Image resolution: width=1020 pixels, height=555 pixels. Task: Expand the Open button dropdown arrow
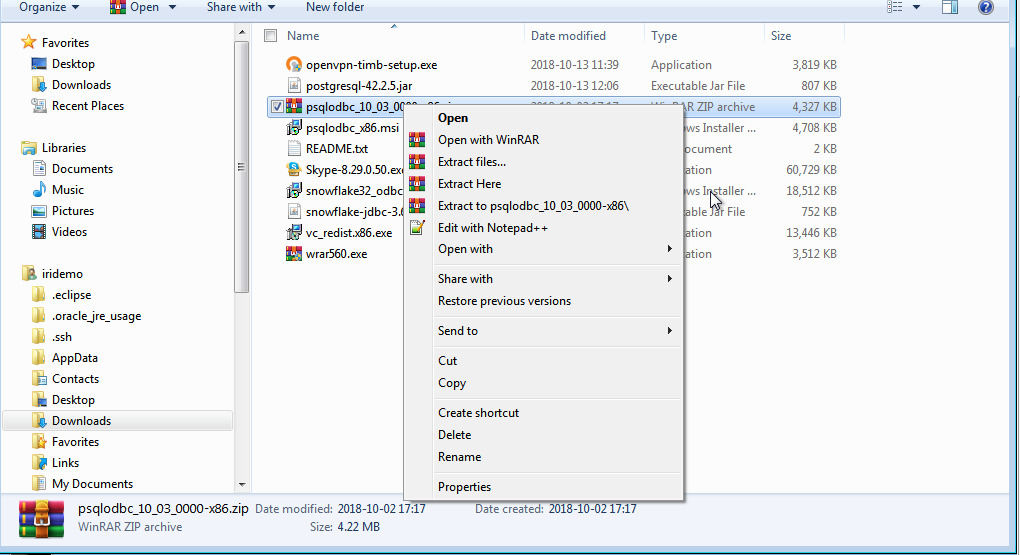tap(172, 7)
